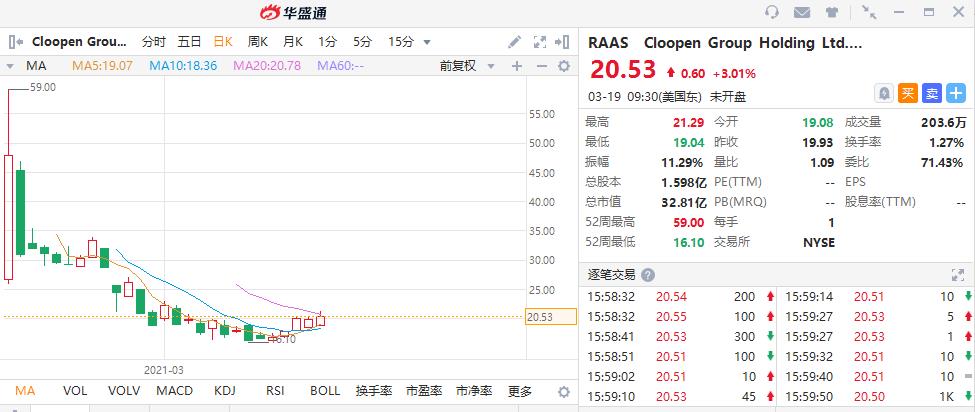Toggle the MACD indicator
The height and width of the screenshot is (412, 975).
pyautogui.click(x=175, y=391)
